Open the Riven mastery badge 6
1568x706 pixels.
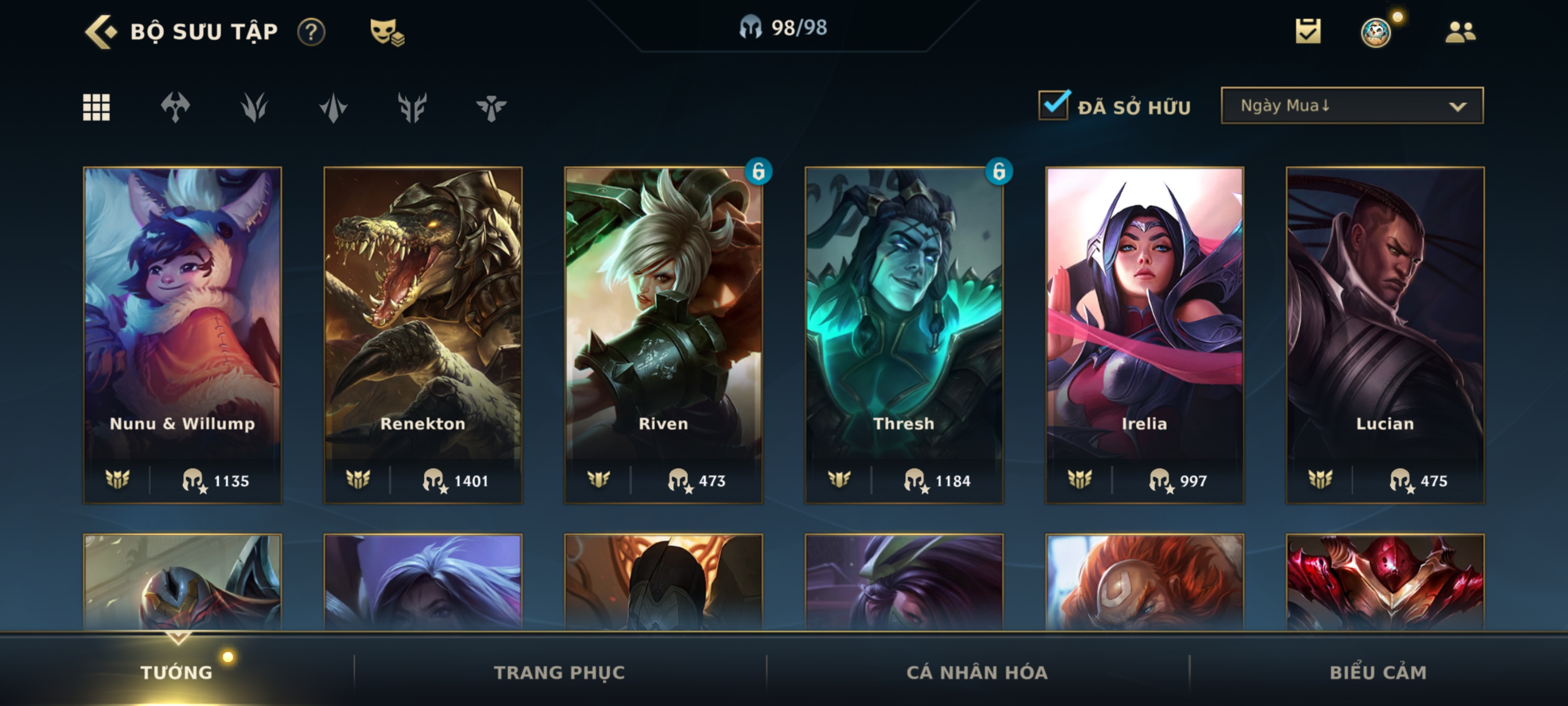click(759, 172)
